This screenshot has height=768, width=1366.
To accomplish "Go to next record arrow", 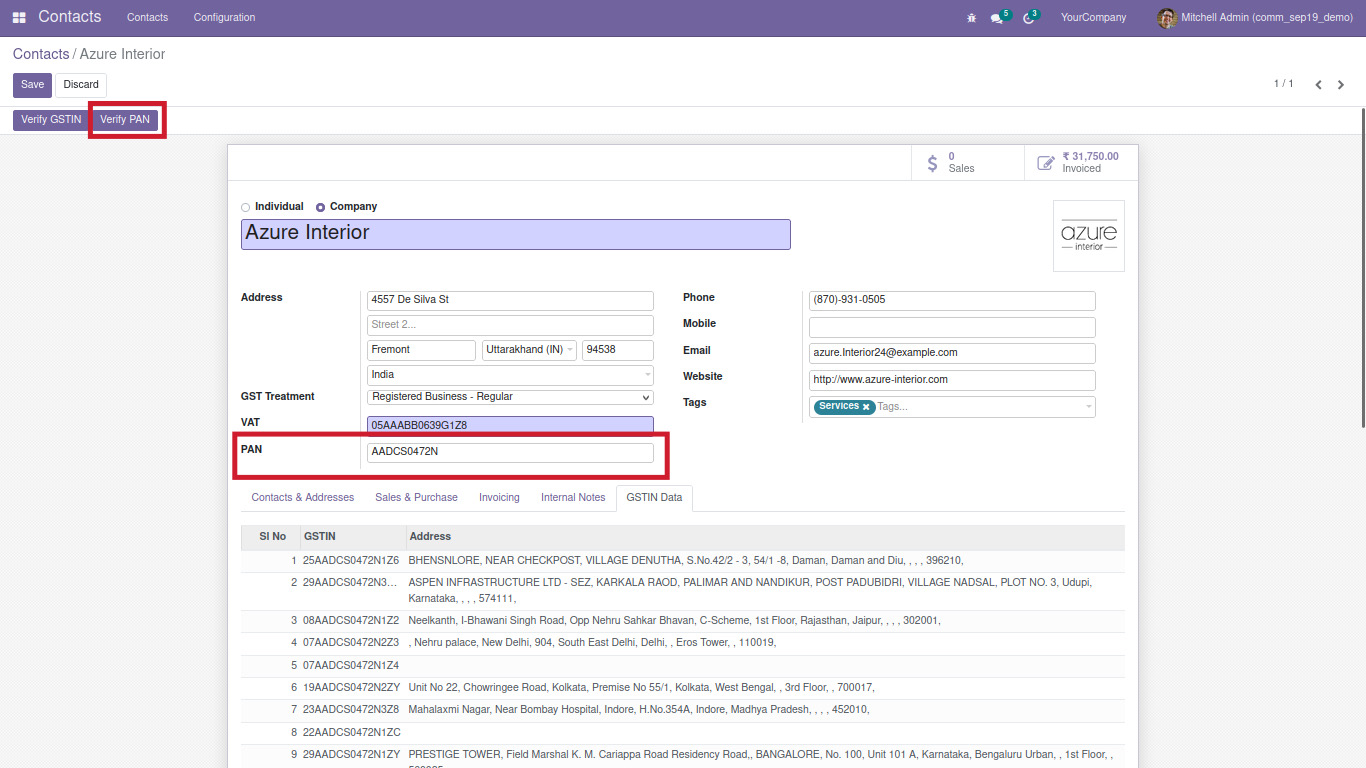I will point(1341,85).
